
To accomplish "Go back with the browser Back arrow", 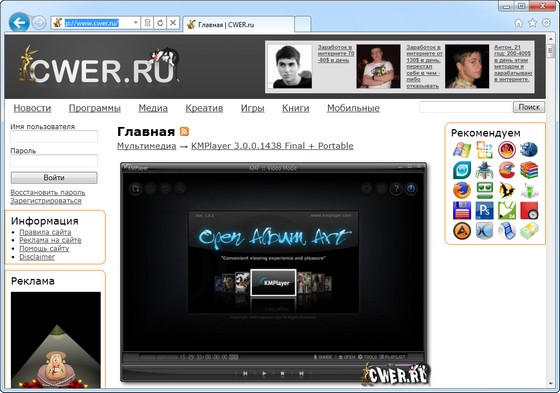I will [19, 23].
